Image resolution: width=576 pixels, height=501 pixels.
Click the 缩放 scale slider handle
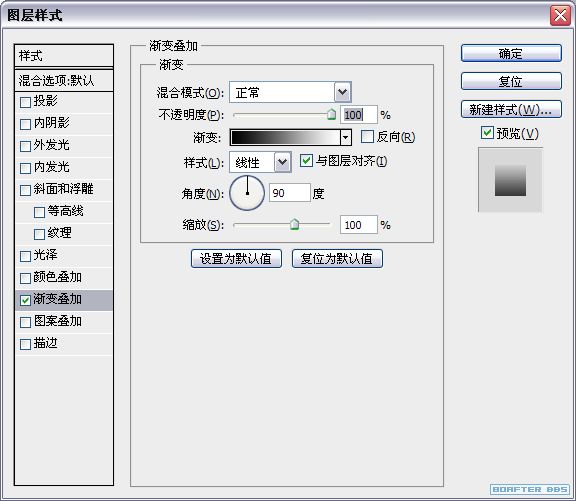click(294, 224)
